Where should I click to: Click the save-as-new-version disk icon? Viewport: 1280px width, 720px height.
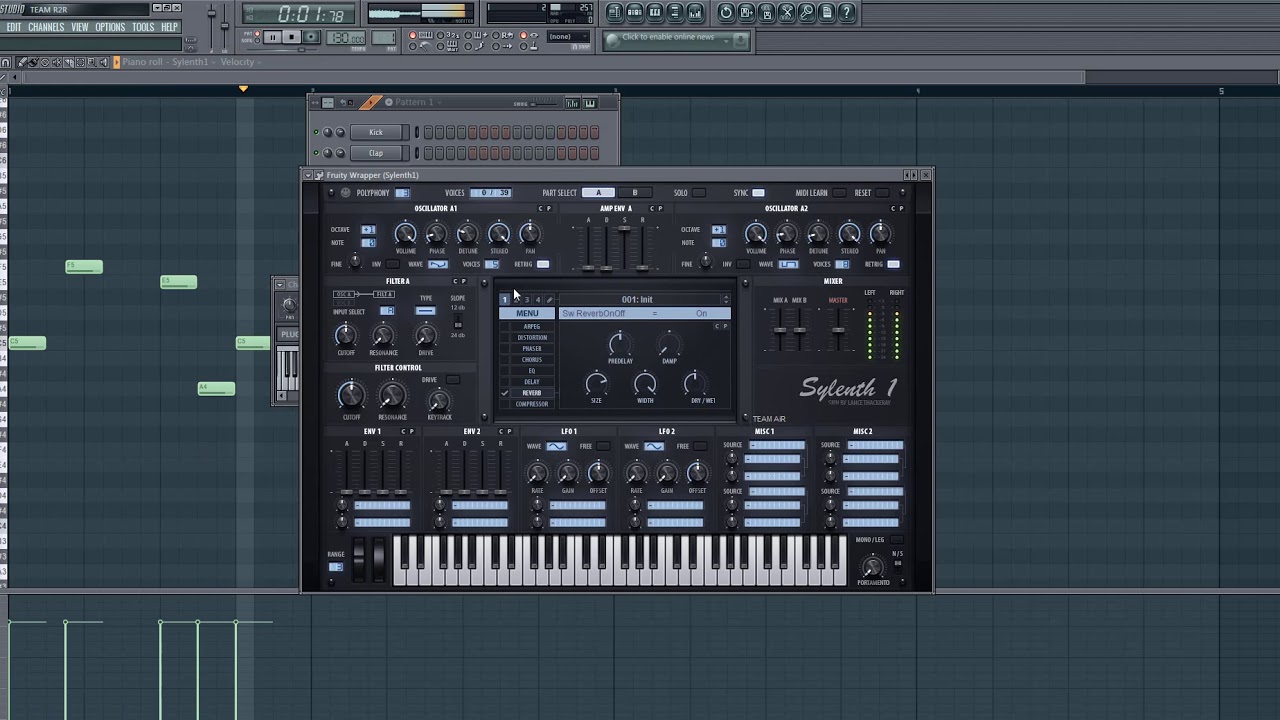(746, 13)
